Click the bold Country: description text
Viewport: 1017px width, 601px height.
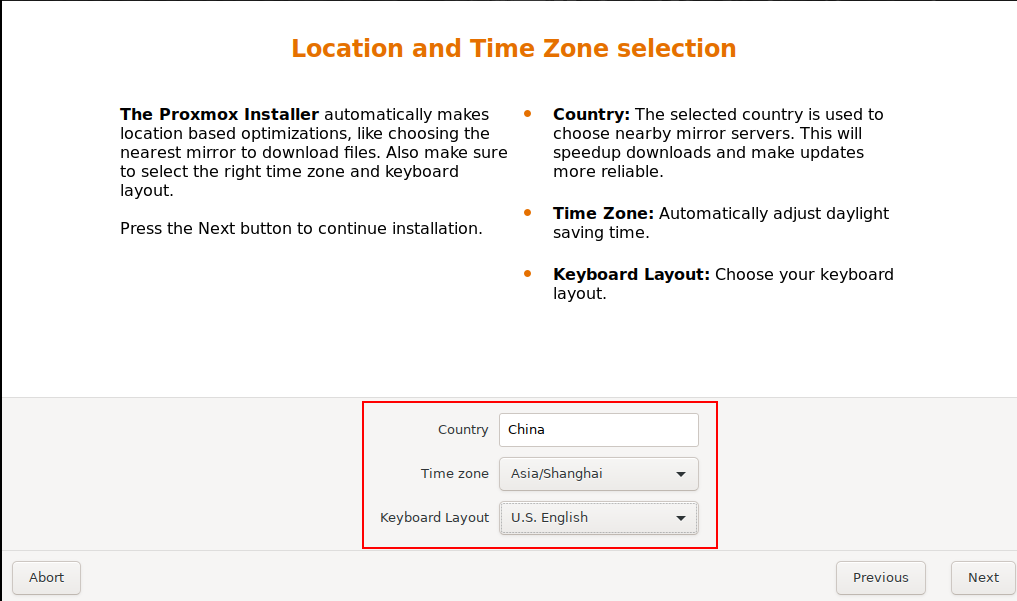pyautogui.click(x=591, y=115)
